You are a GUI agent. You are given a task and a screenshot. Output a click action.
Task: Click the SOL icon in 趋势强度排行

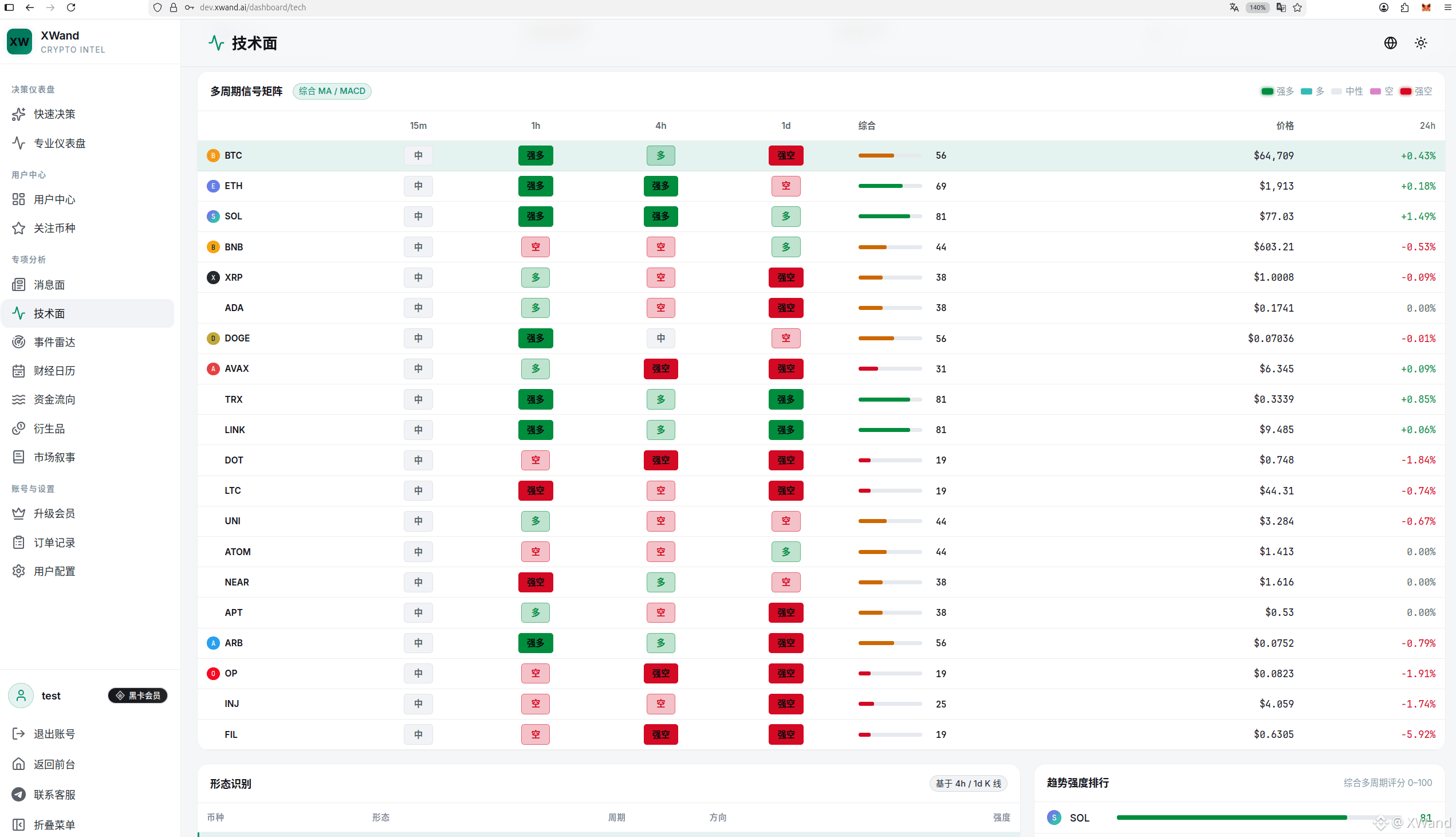click(1054, 818)
